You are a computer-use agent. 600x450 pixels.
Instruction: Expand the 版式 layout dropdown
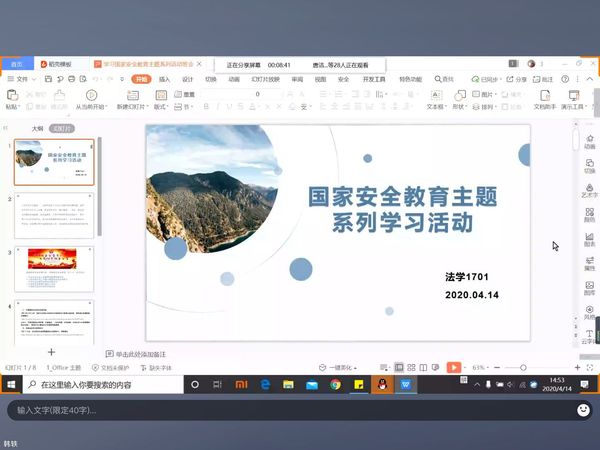point(160,106)
